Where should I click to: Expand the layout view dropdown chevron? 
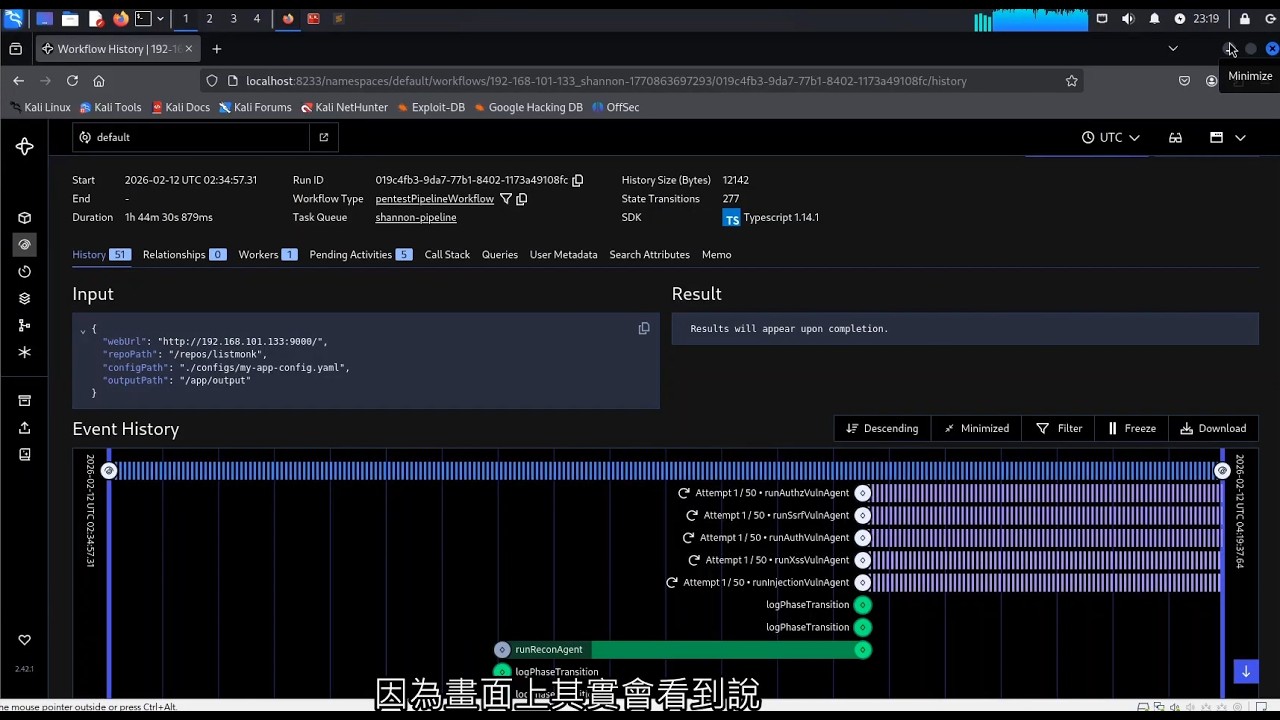pyautogui.click(x=1240, y=138)
